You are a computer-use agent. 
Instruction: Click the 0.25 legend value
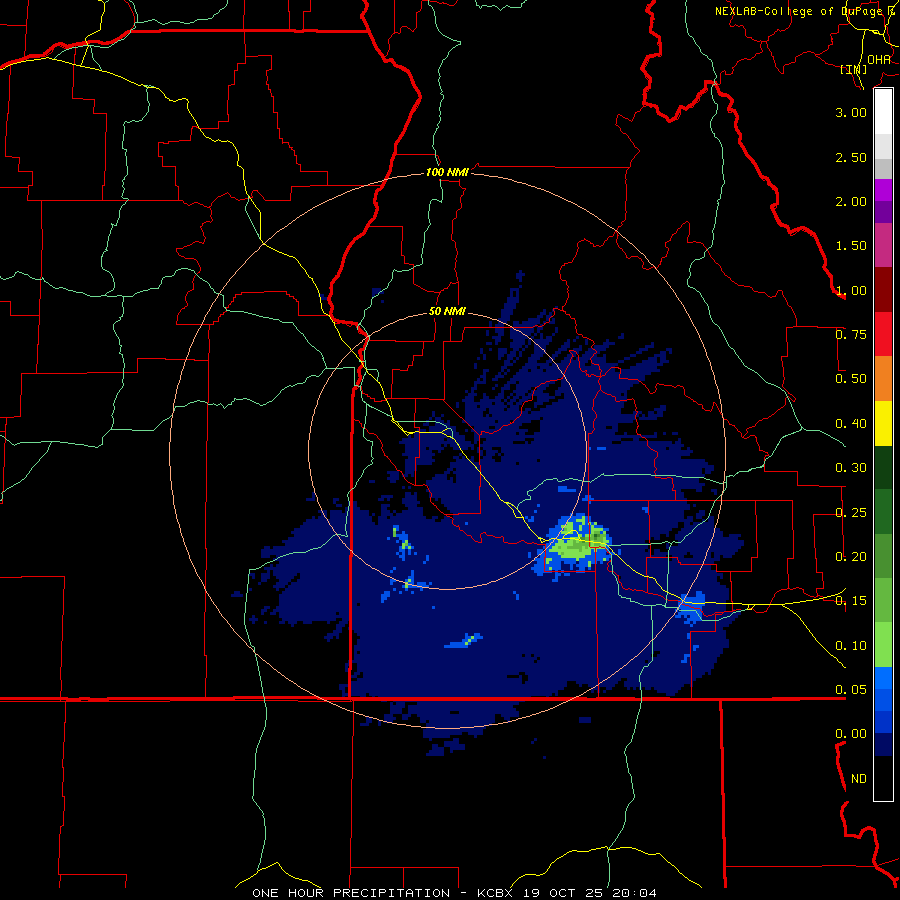pos(851,513)
